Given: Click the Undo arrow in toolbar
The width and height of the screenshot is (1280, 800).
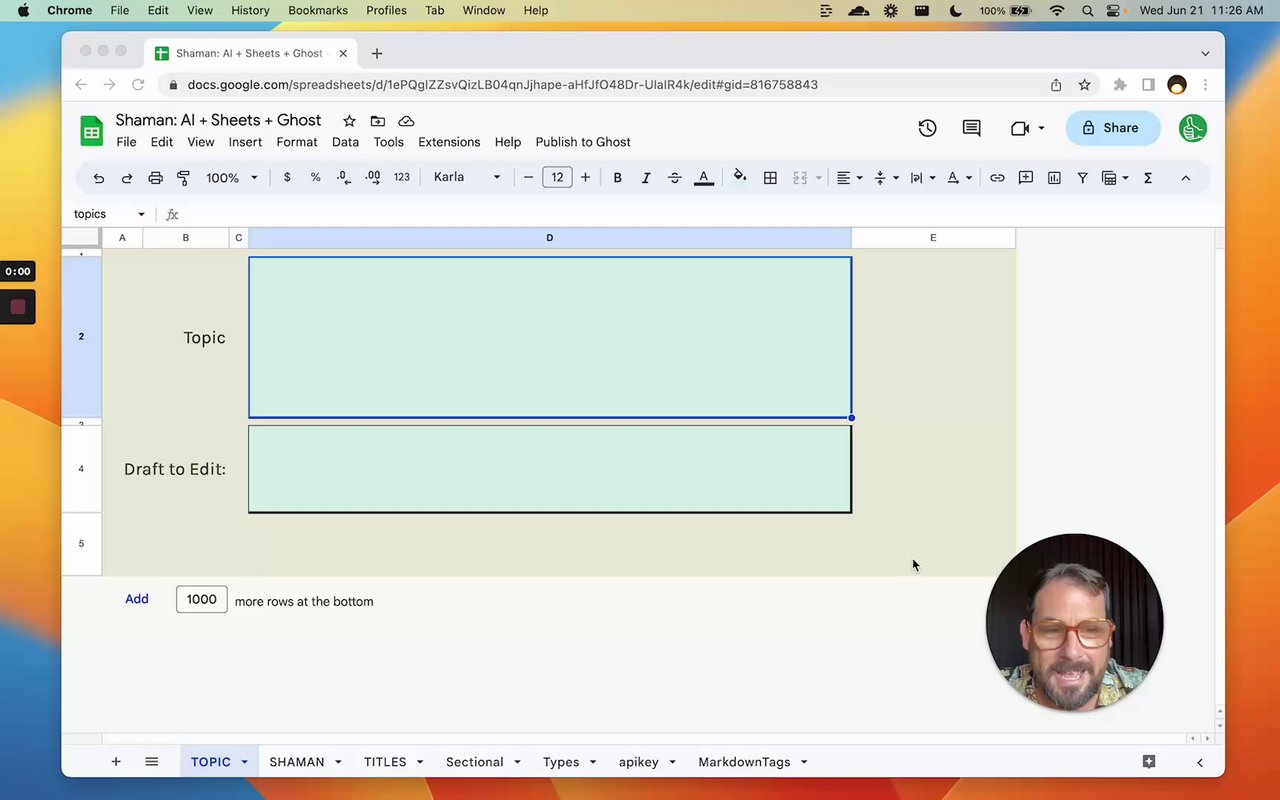Looking at the screenshot, I should tap(98, 178).
